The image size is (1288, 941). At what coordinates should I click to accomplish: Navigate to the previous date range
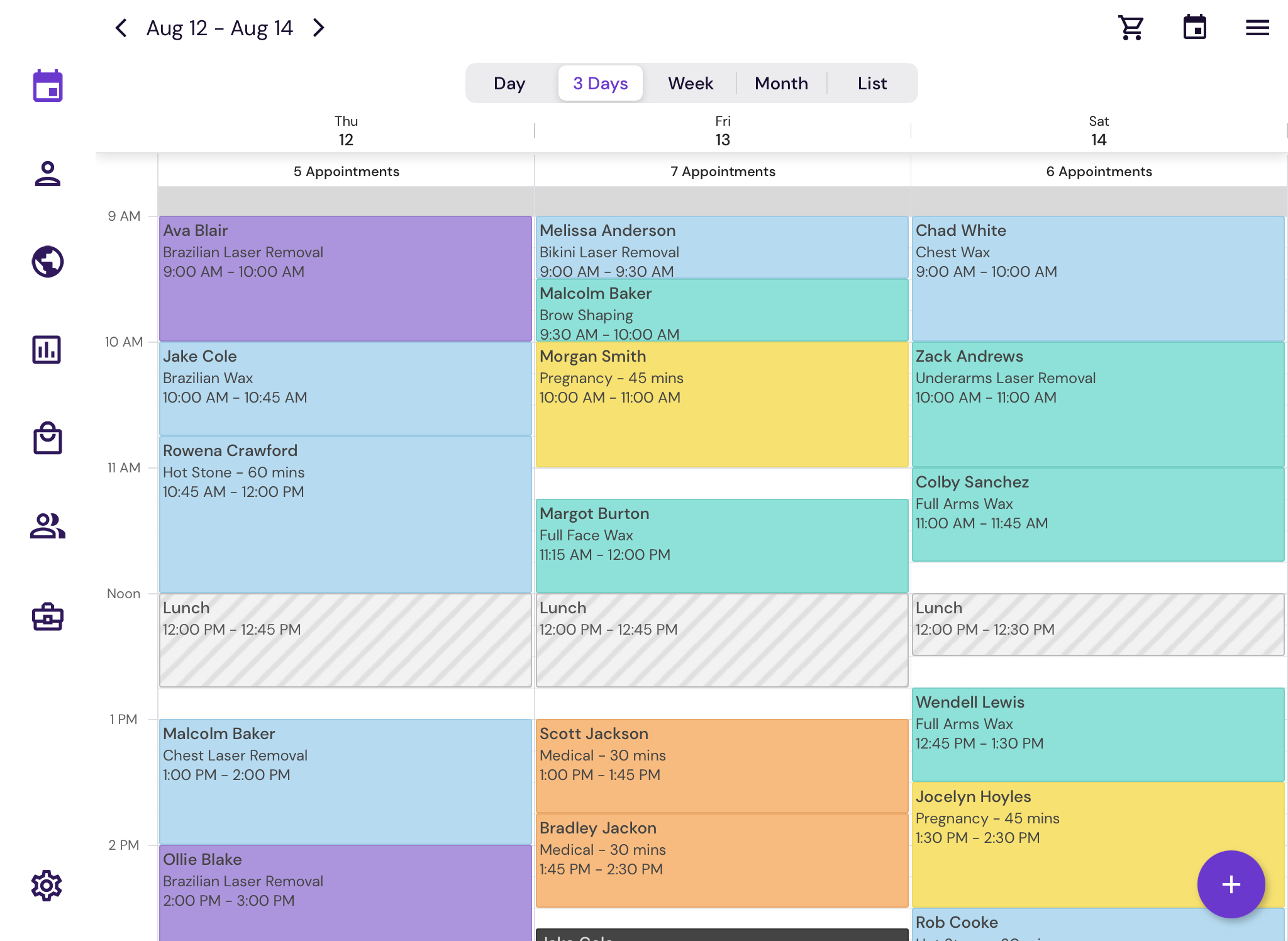coord(121,28)
